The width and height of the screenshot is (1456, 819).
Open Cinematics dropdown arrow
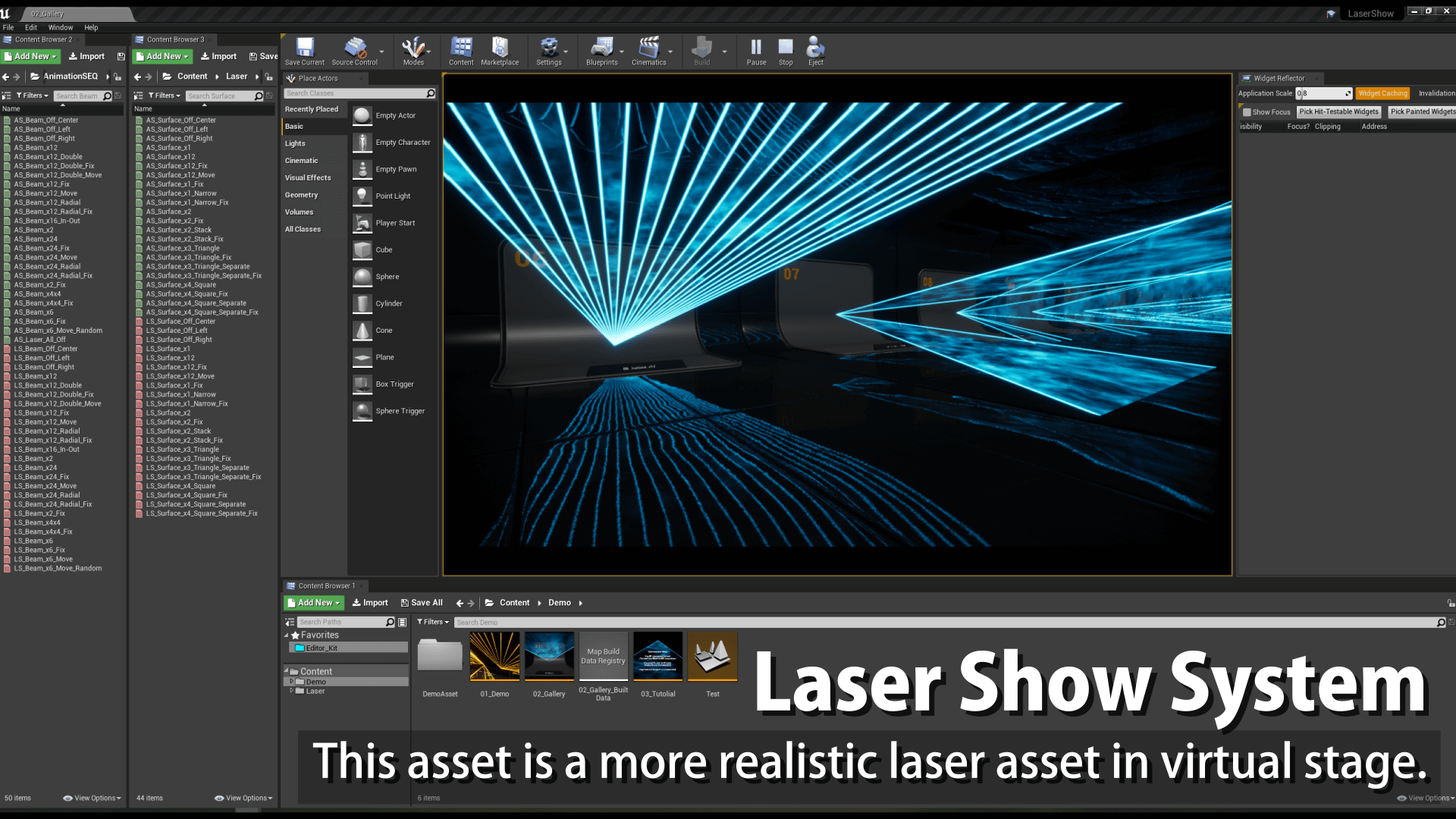point(670,52)
